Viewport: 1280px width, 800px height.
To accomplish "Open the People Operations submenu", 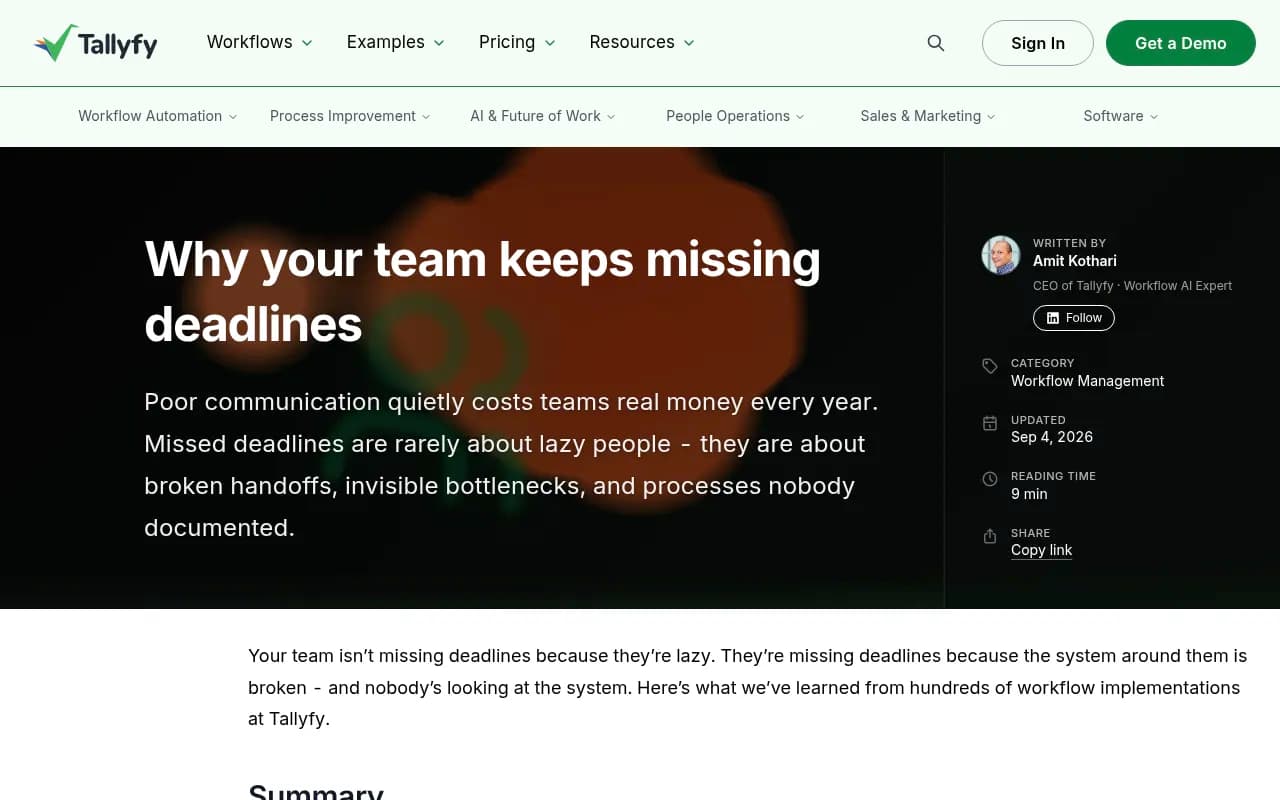I will click(x=735, y=116).
